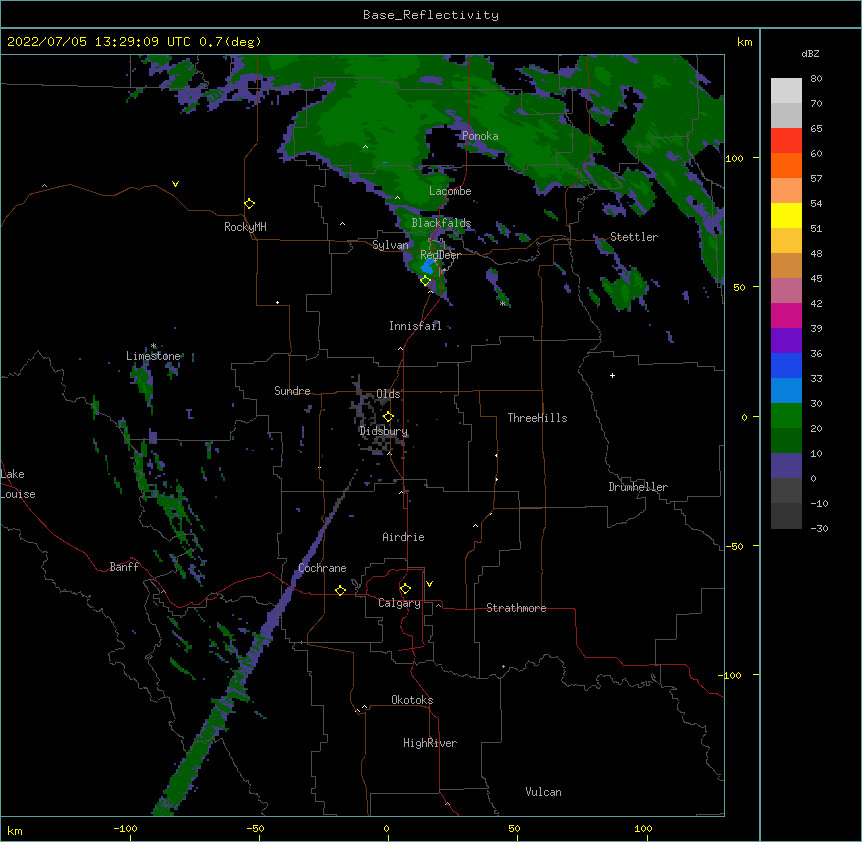Select the yellow diamond marker beside Olds
This screenshot has height=842, width=862.
pyautogui.click(x=388, y=417)
